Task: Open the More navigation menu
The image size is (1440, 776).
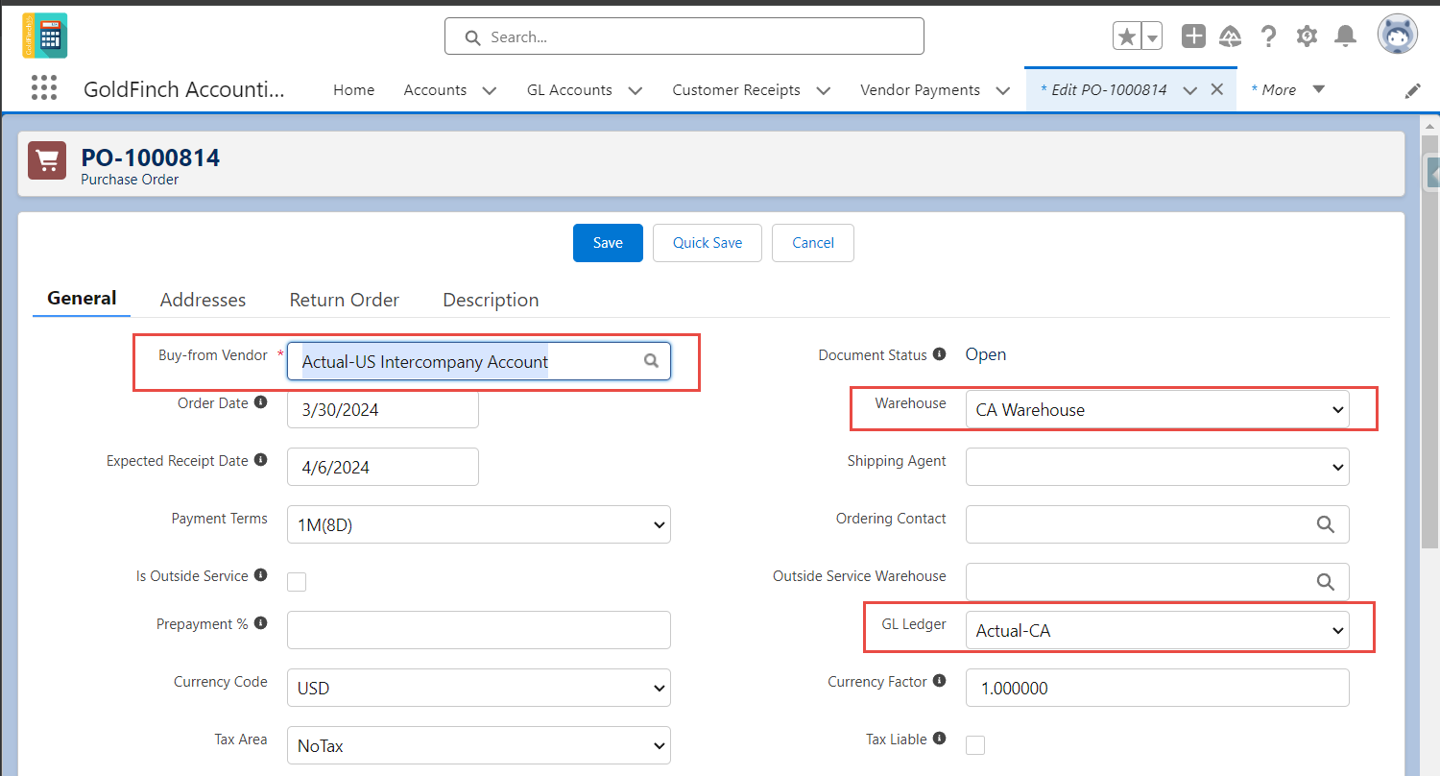Action: coord(1288,89)
